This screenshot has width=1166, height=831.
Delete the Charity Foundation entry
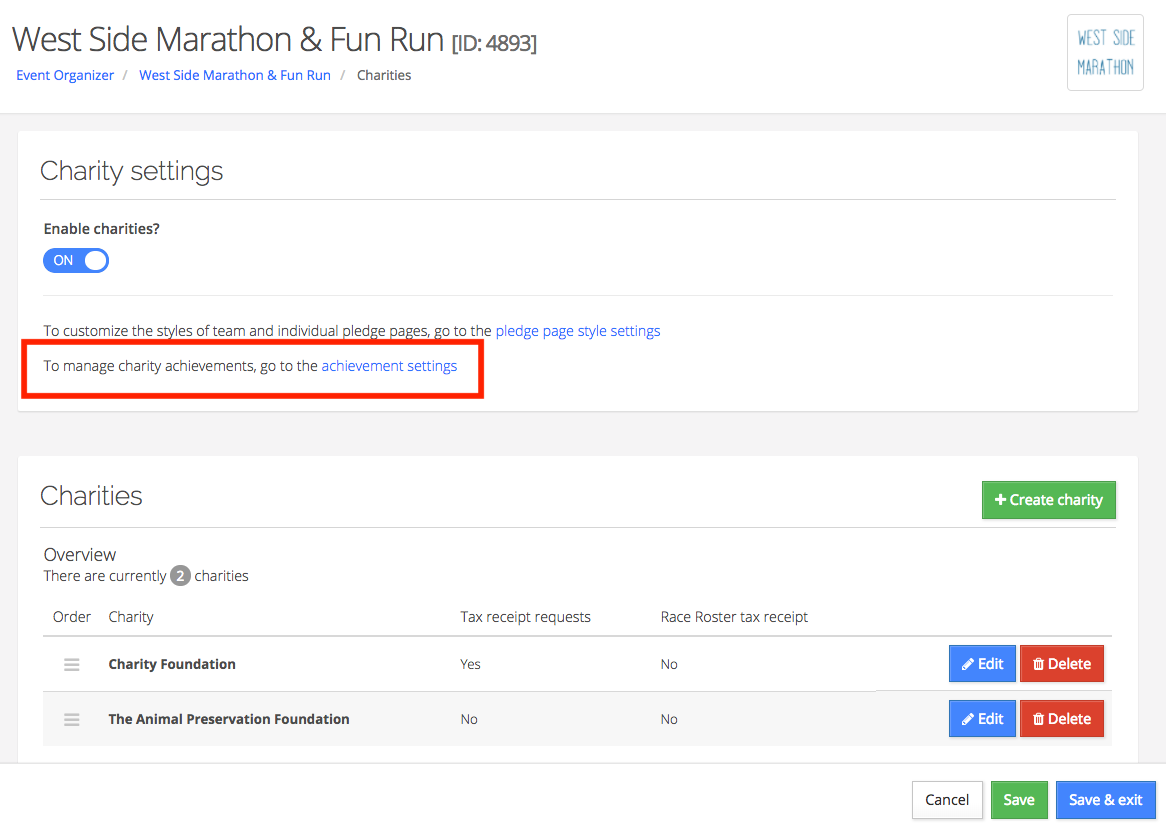click(x=1062, y=664)
